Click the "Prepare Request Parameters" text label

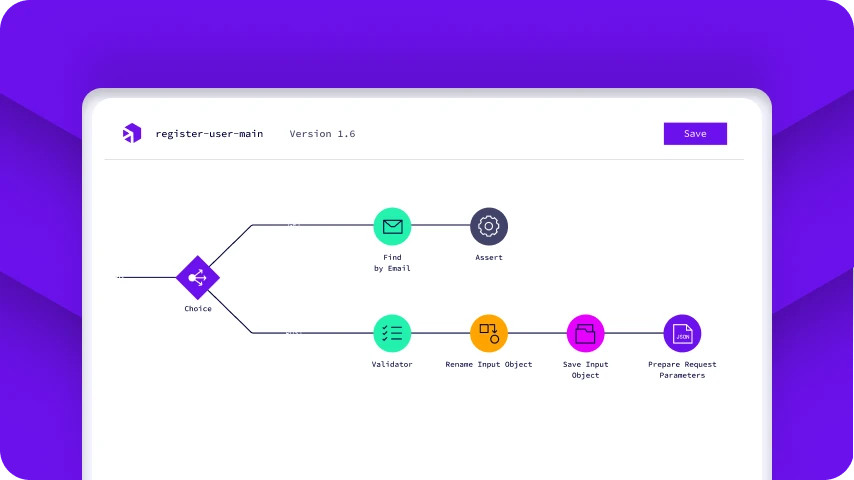[682, 370]
